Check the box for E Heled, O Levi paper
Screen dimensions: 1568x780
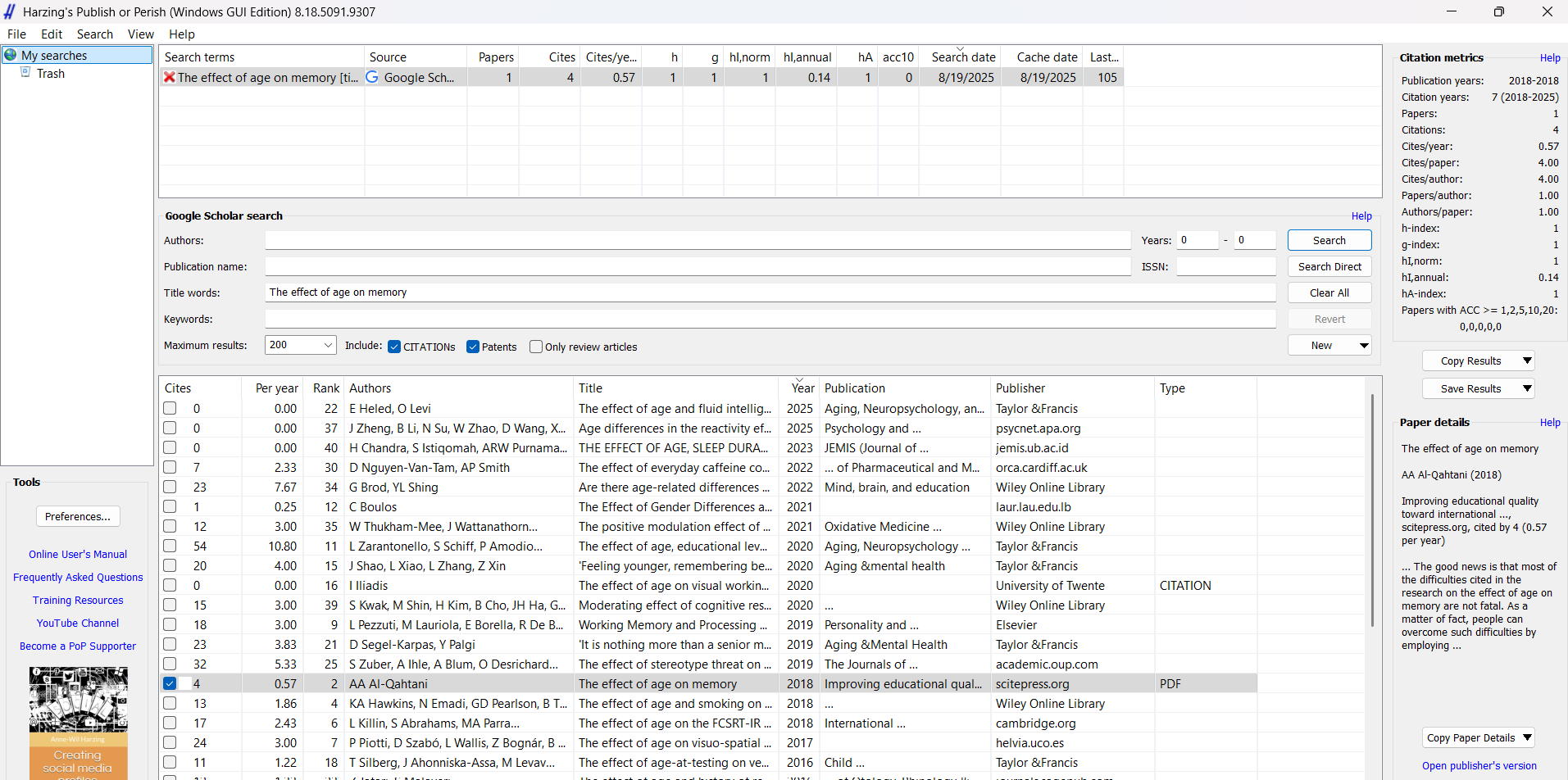(x=170, y=408)
